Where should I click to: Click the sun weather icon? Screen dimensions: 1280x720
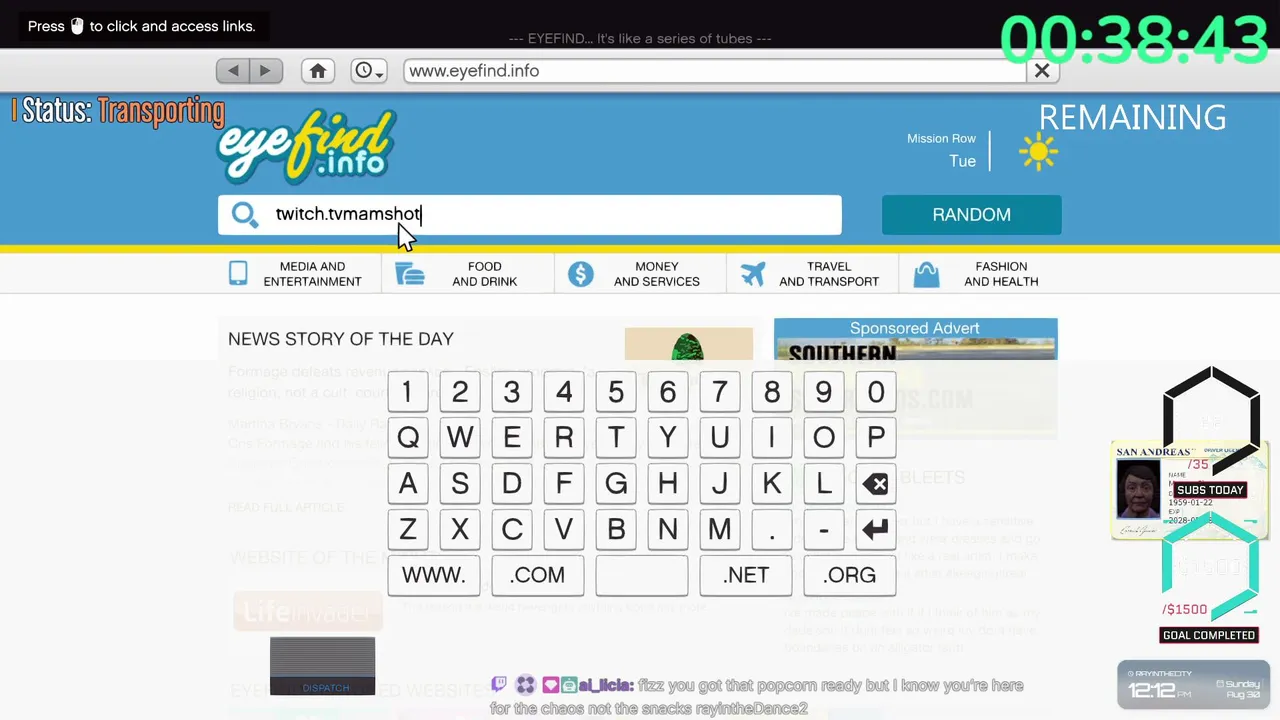click(1038, 152)
